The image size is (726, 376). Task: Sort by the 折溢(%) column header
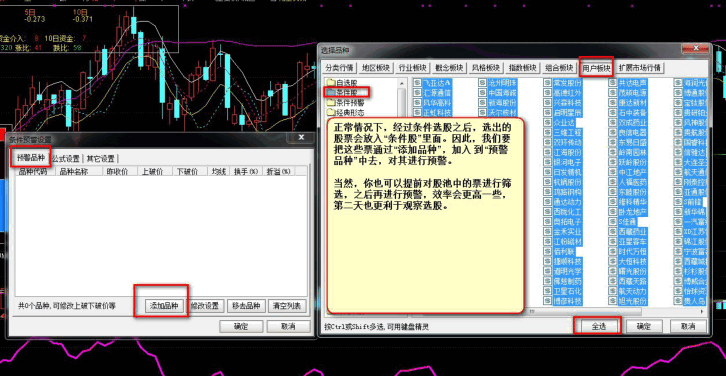[x=279, y=171]
